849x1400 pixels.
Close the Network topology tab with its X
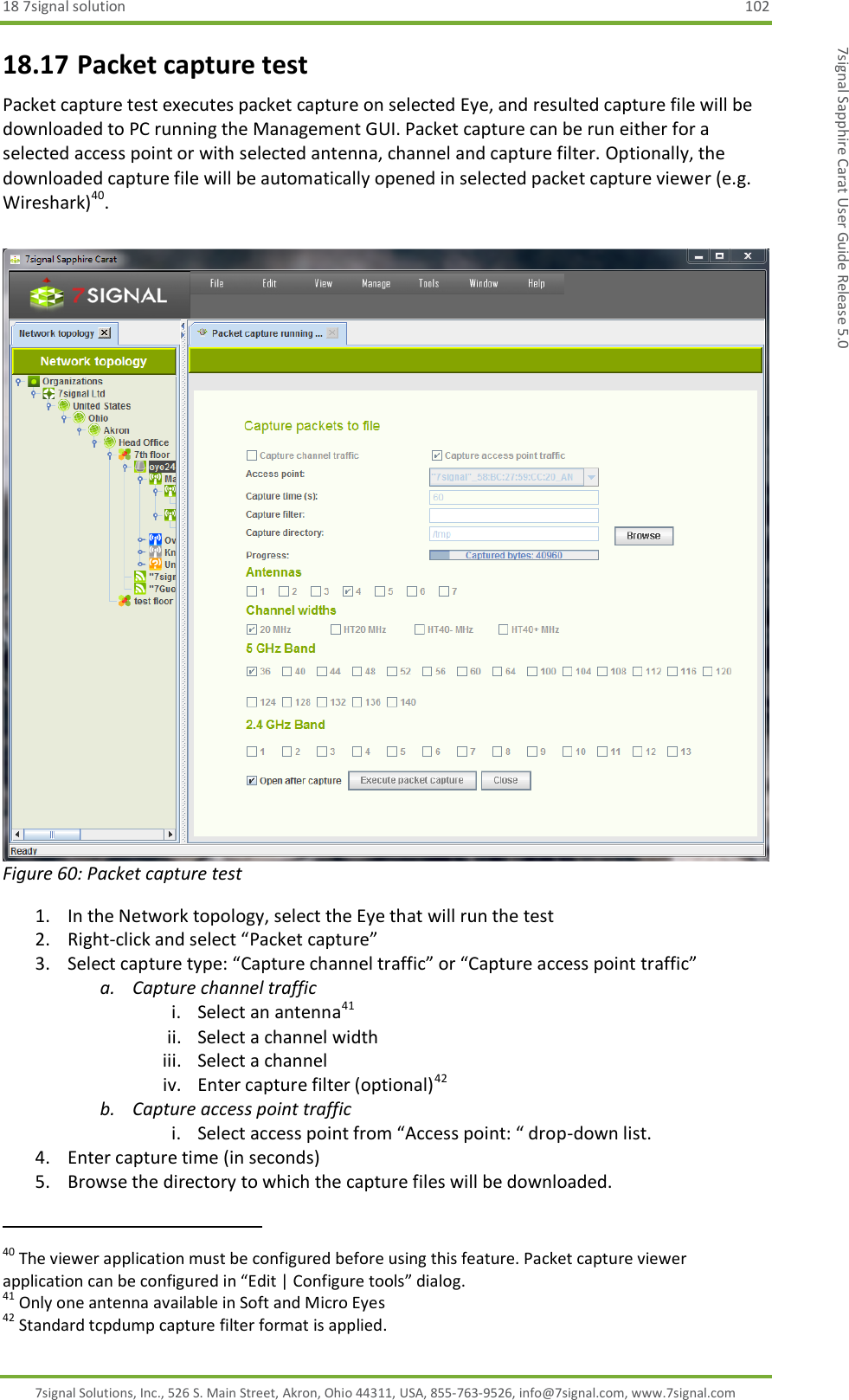pyautogui.click(x=105, y=332)
